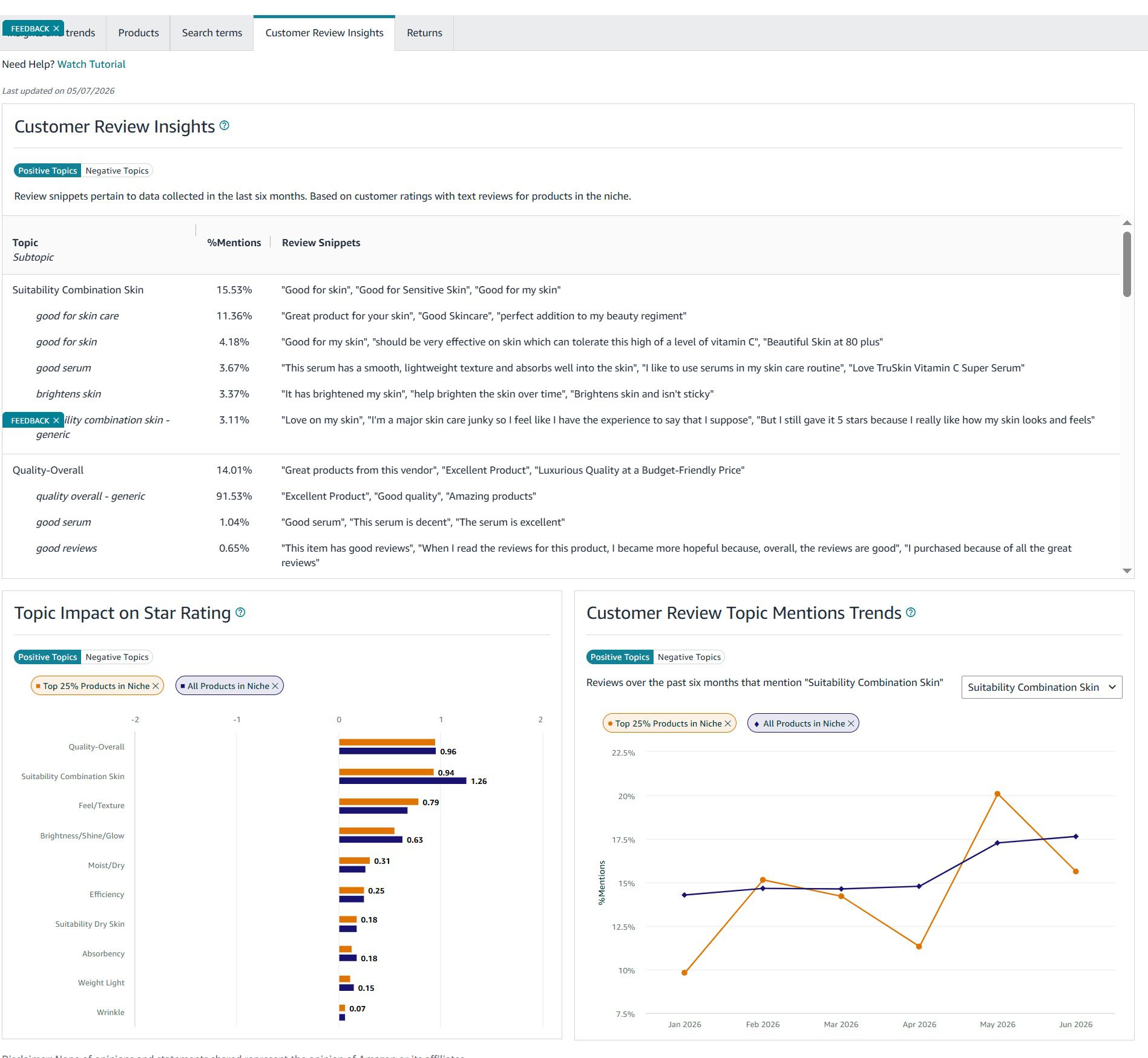1148x1058 pixels.
Task: Switch to Negative Topics in Topic Impact on Star Rating
Action: [x=117, y=657]
